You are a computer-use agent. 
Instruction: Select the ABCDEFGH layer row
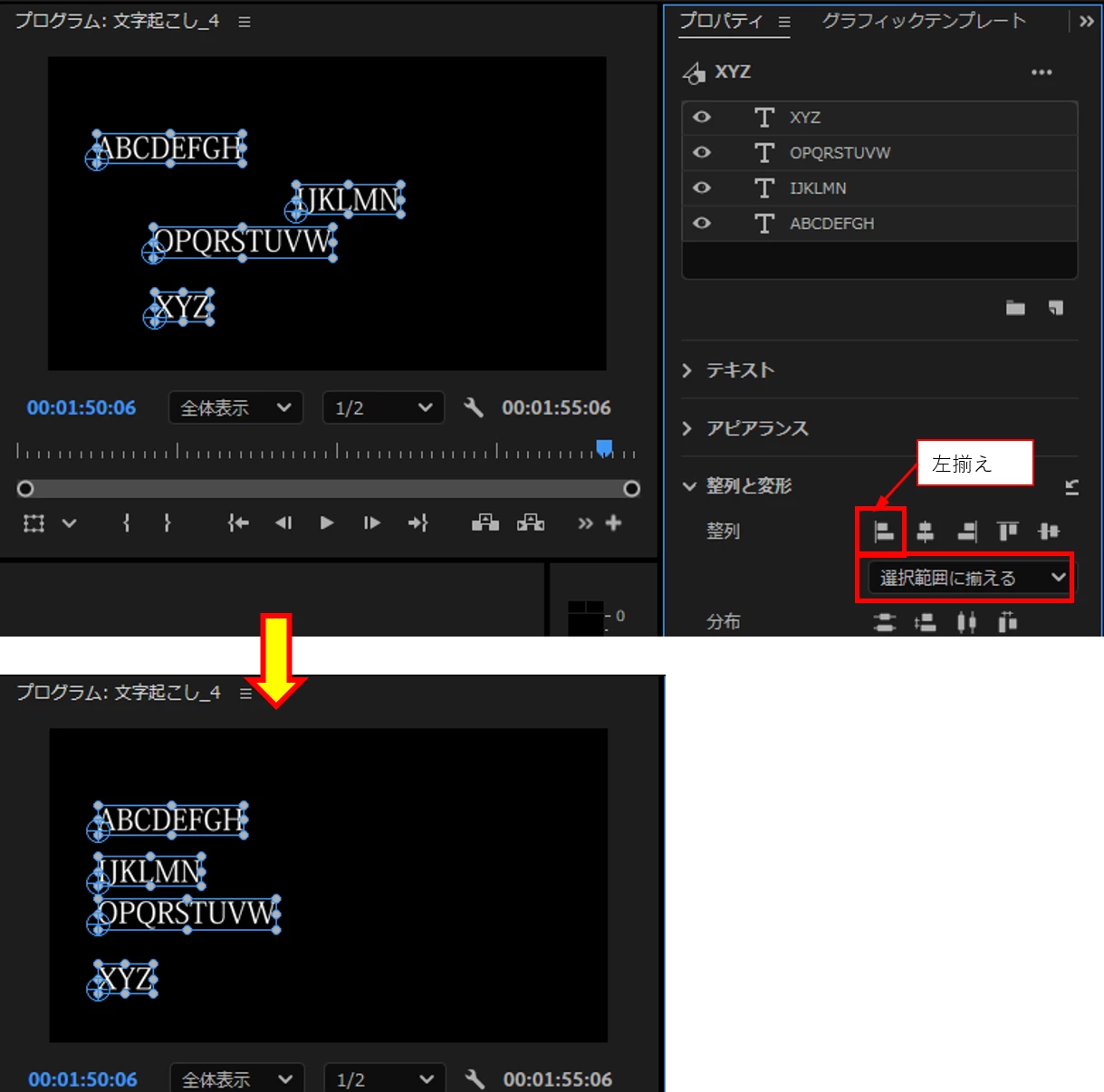(879, 224)
